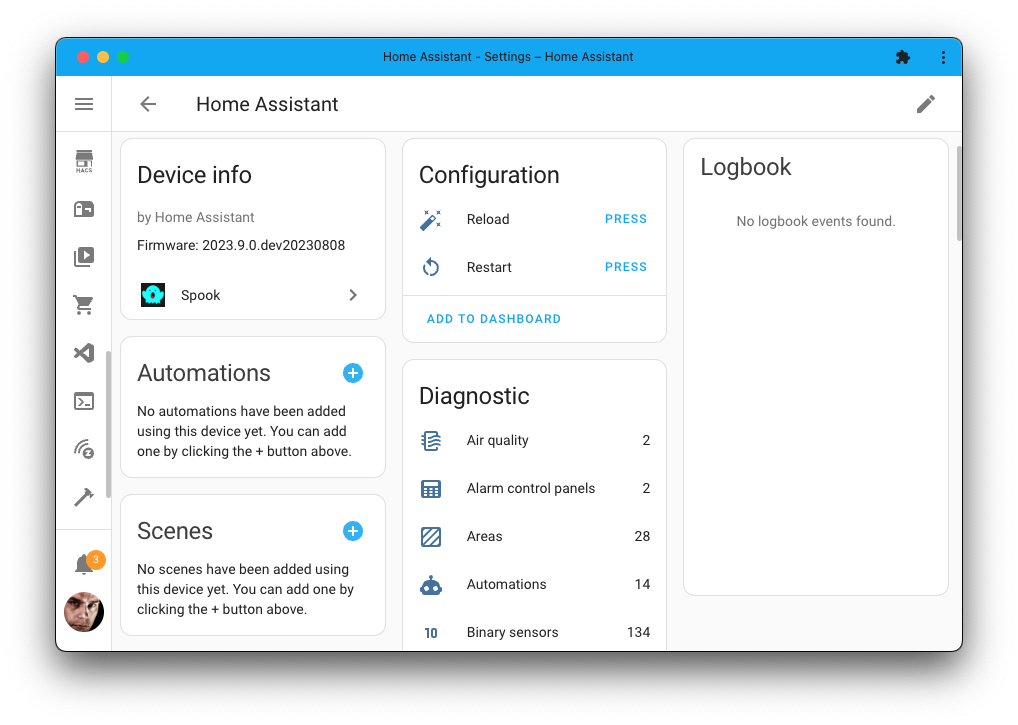Open the Media browser sidebar icon
Viewport: 1018px width, 725px height.
pyautogui.click(x=84, y=256)
